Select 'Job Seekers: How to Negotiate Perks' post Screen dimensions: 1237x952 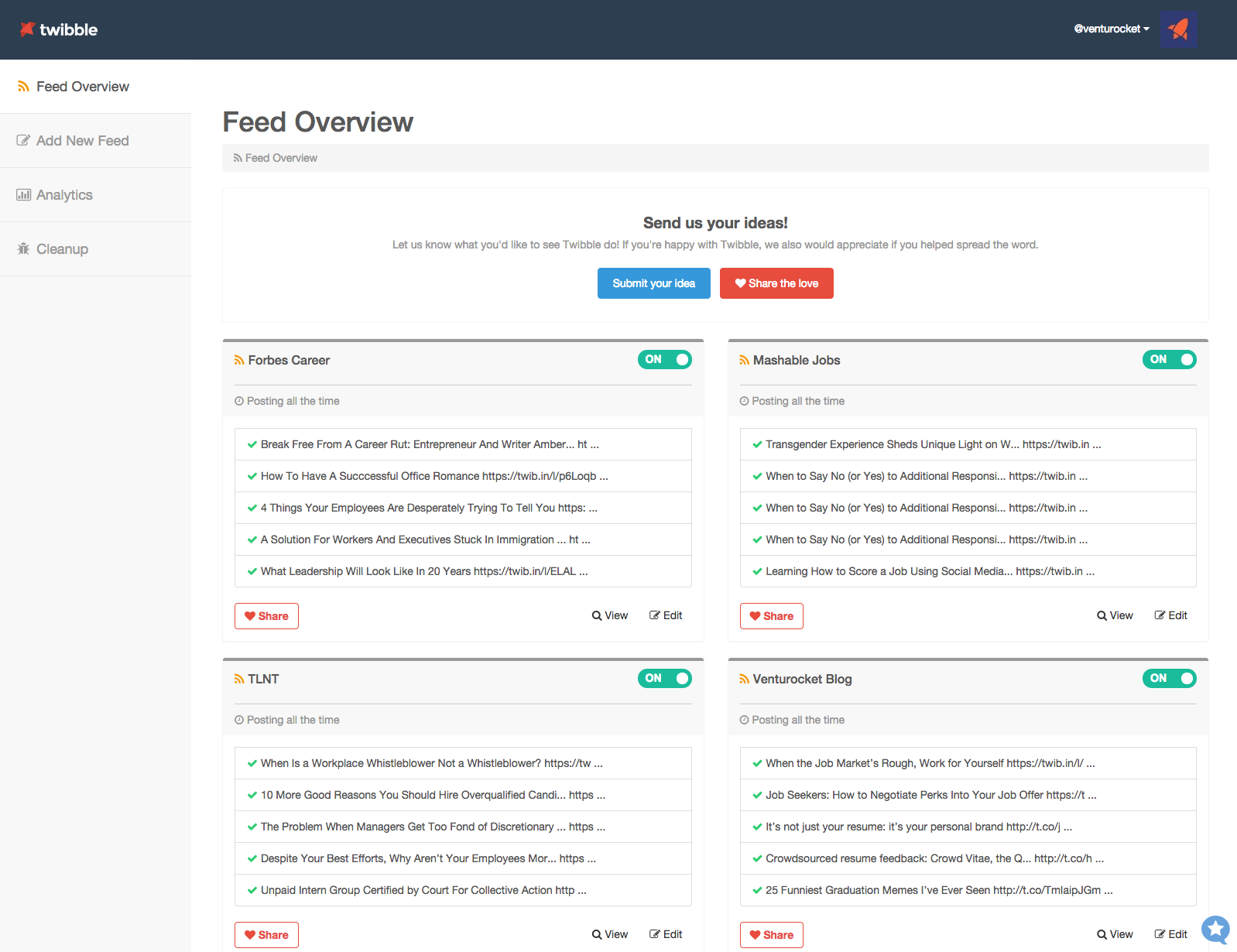[968, 795]
